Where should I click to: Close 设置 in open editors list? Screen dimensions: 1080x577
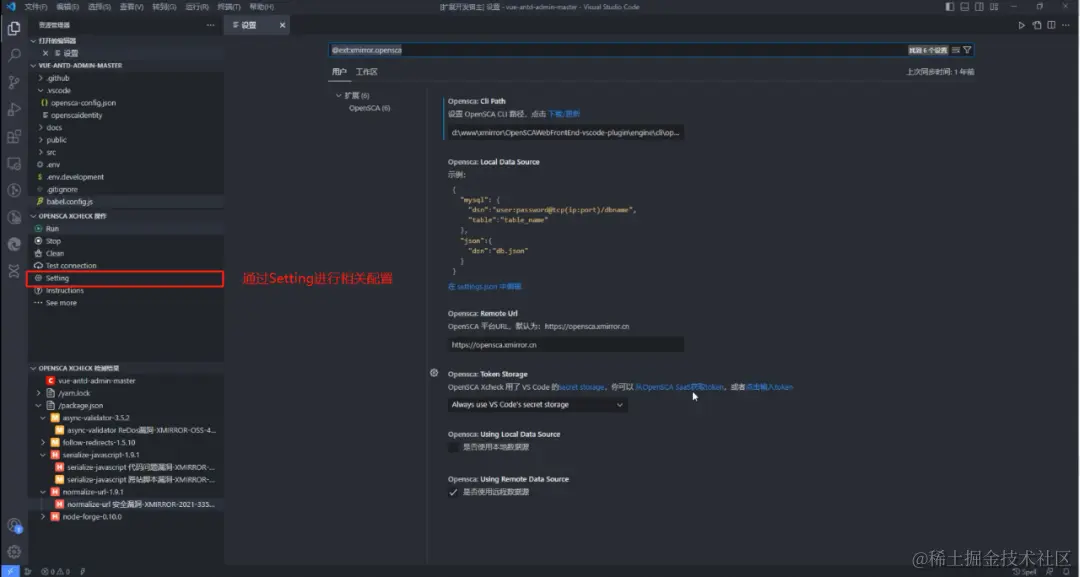click(45, 53)
